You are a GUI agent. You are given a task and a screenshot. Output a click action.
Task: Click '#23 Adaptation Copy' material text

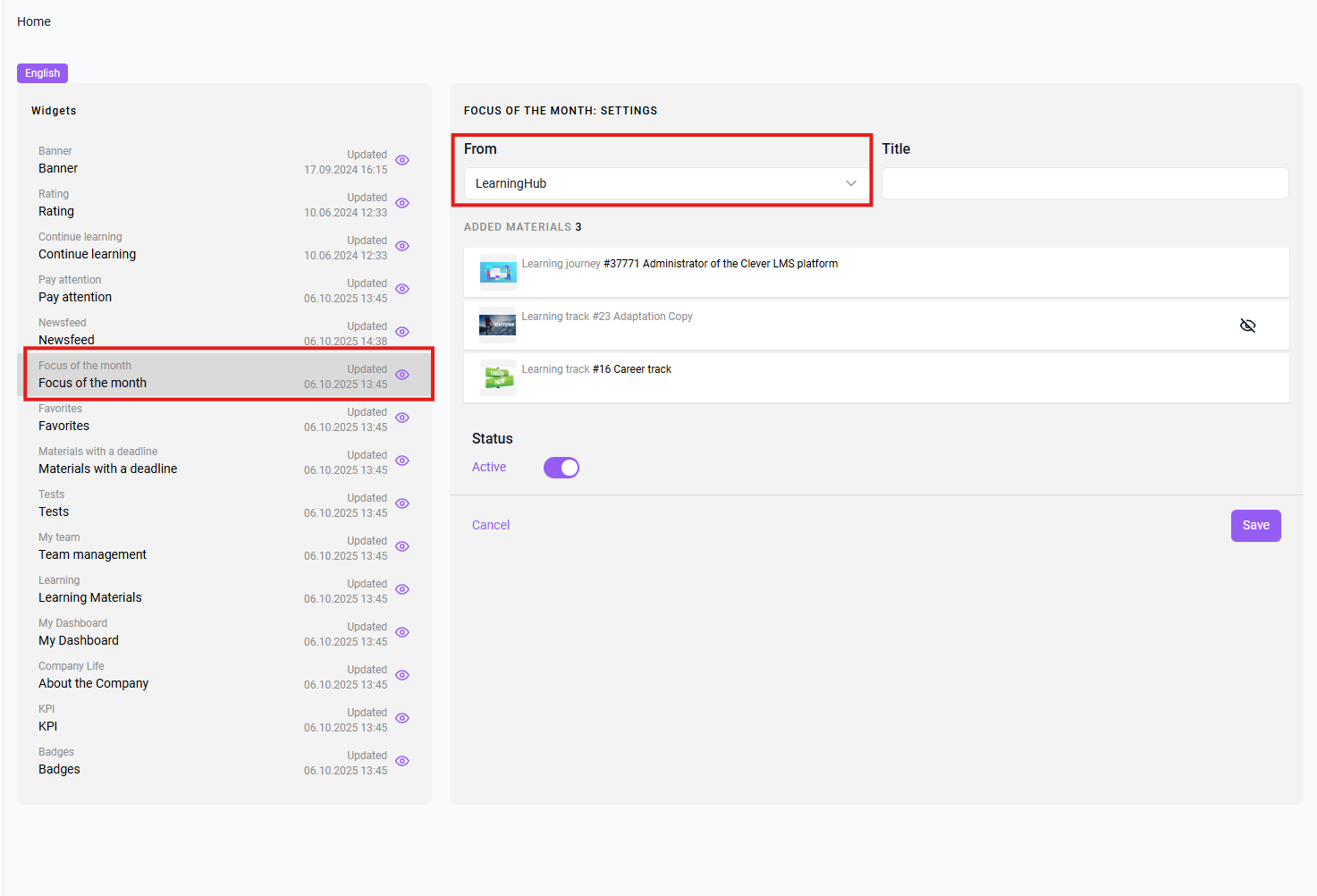pos(643,317)
